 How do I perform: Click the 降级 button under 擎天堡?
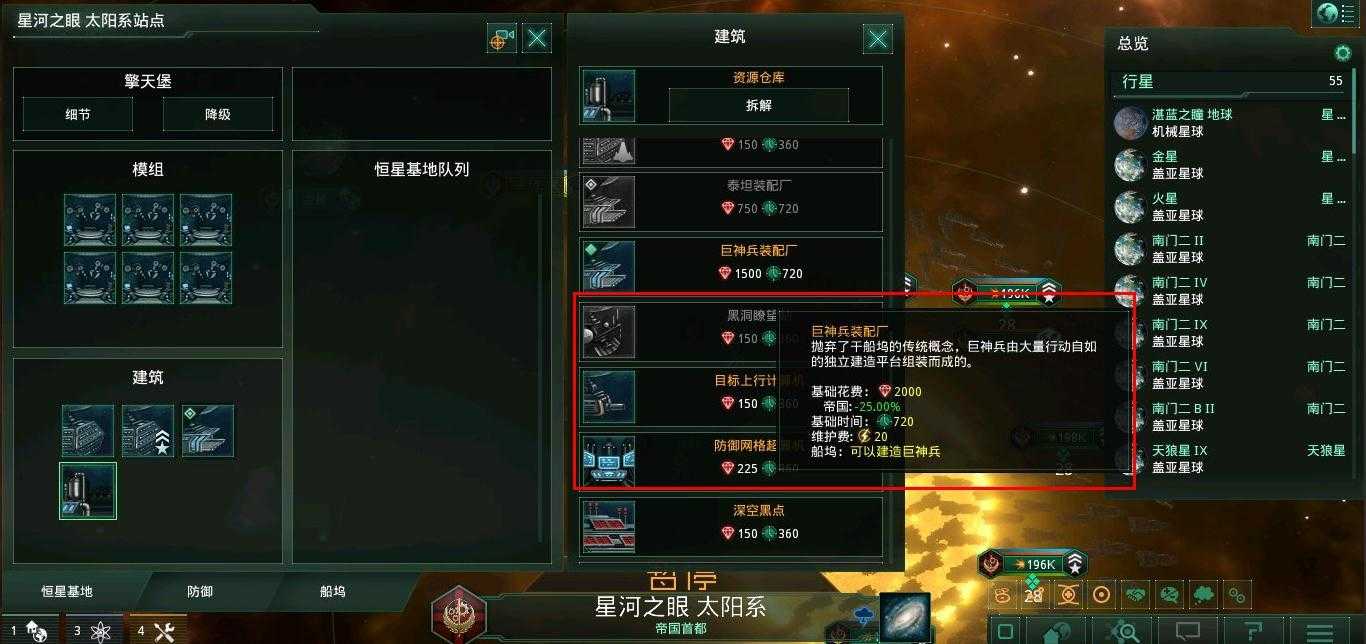218,114
